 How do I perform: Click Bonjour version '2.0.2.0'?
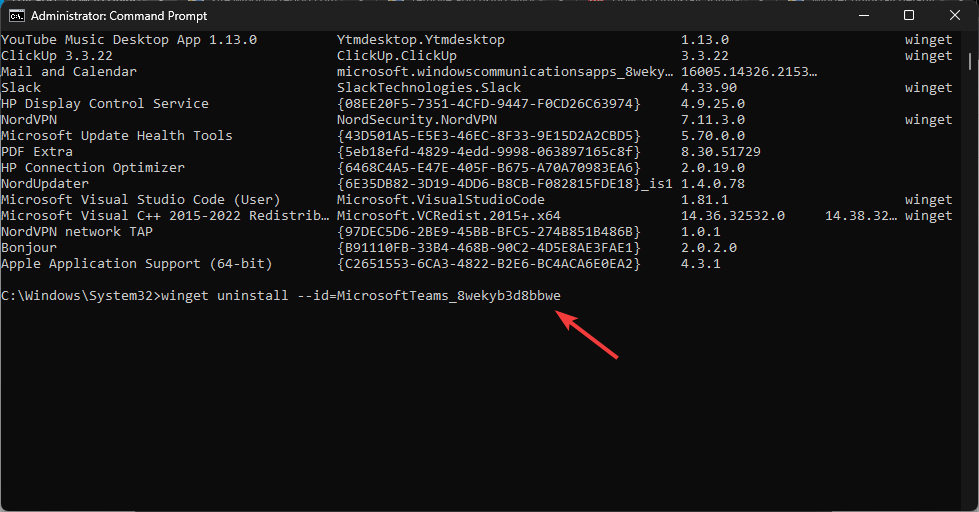[x=709, y=248]
